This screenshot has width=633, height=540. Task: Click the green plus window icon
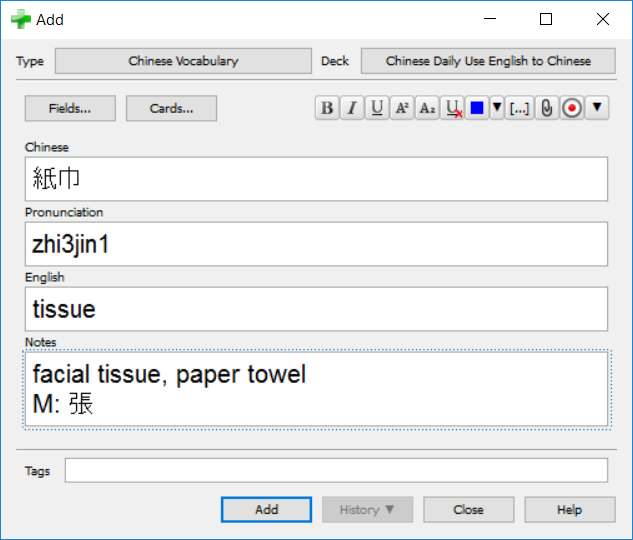(21, 19)
